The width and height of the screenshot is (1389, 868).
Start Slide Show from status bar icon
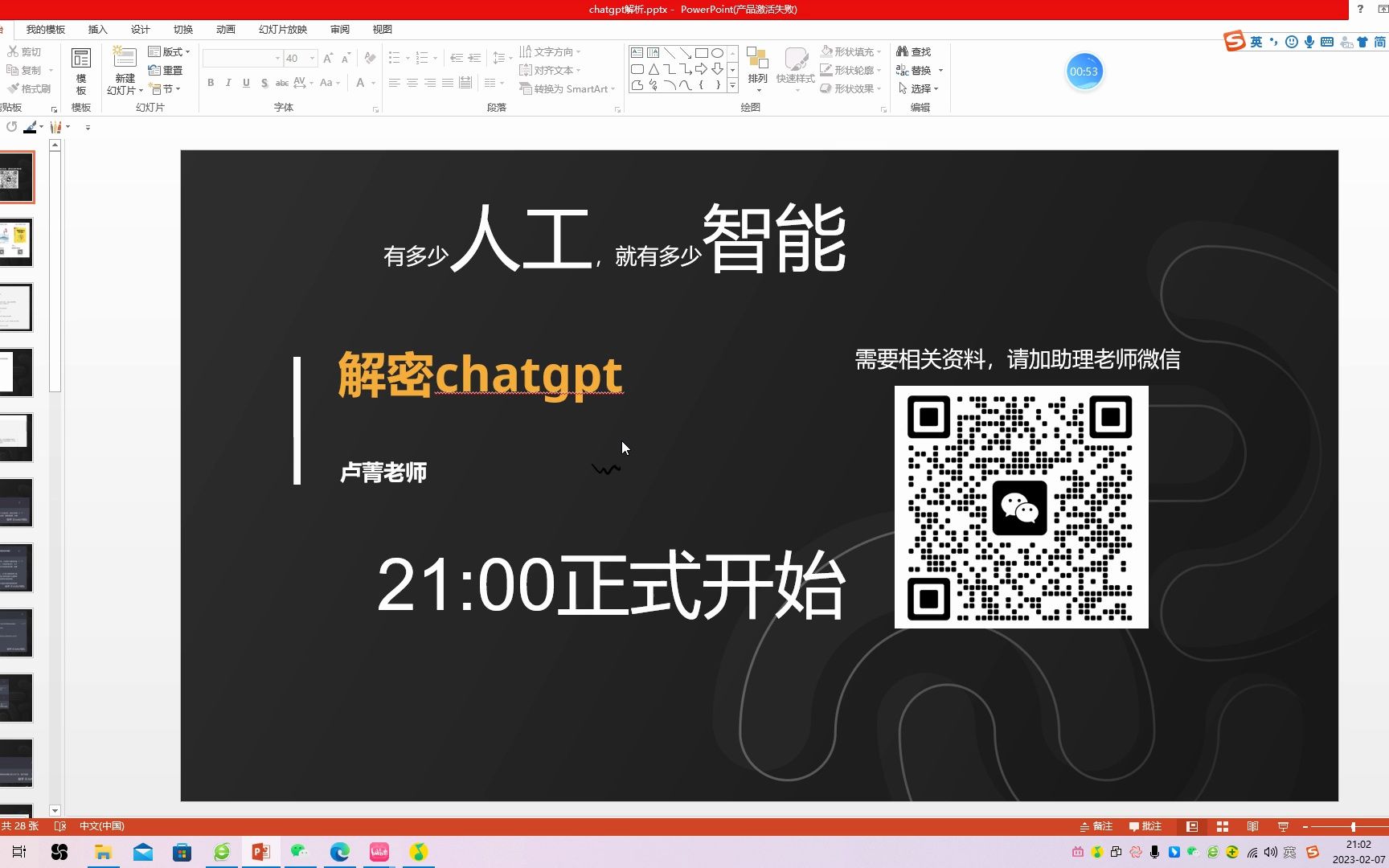tap(1283, 826)
